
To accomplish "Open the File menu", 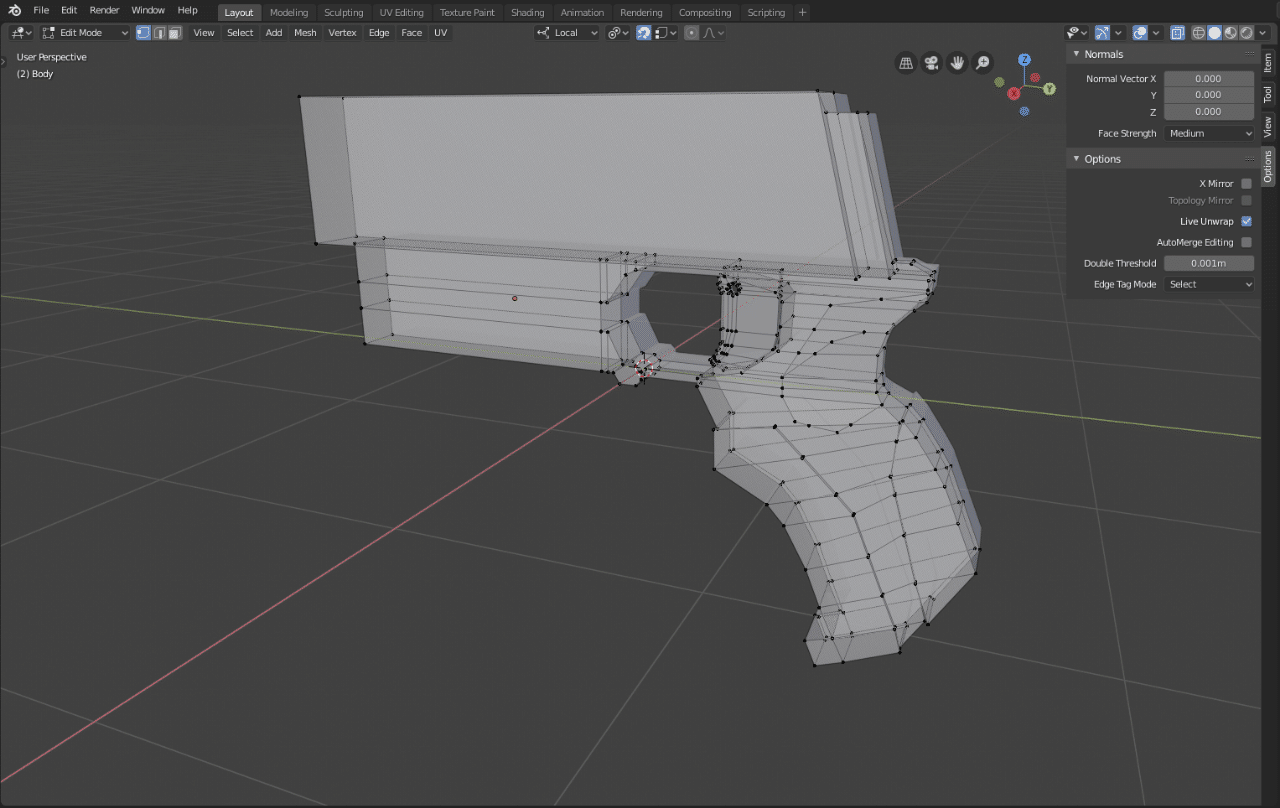I will coord(41,10).
